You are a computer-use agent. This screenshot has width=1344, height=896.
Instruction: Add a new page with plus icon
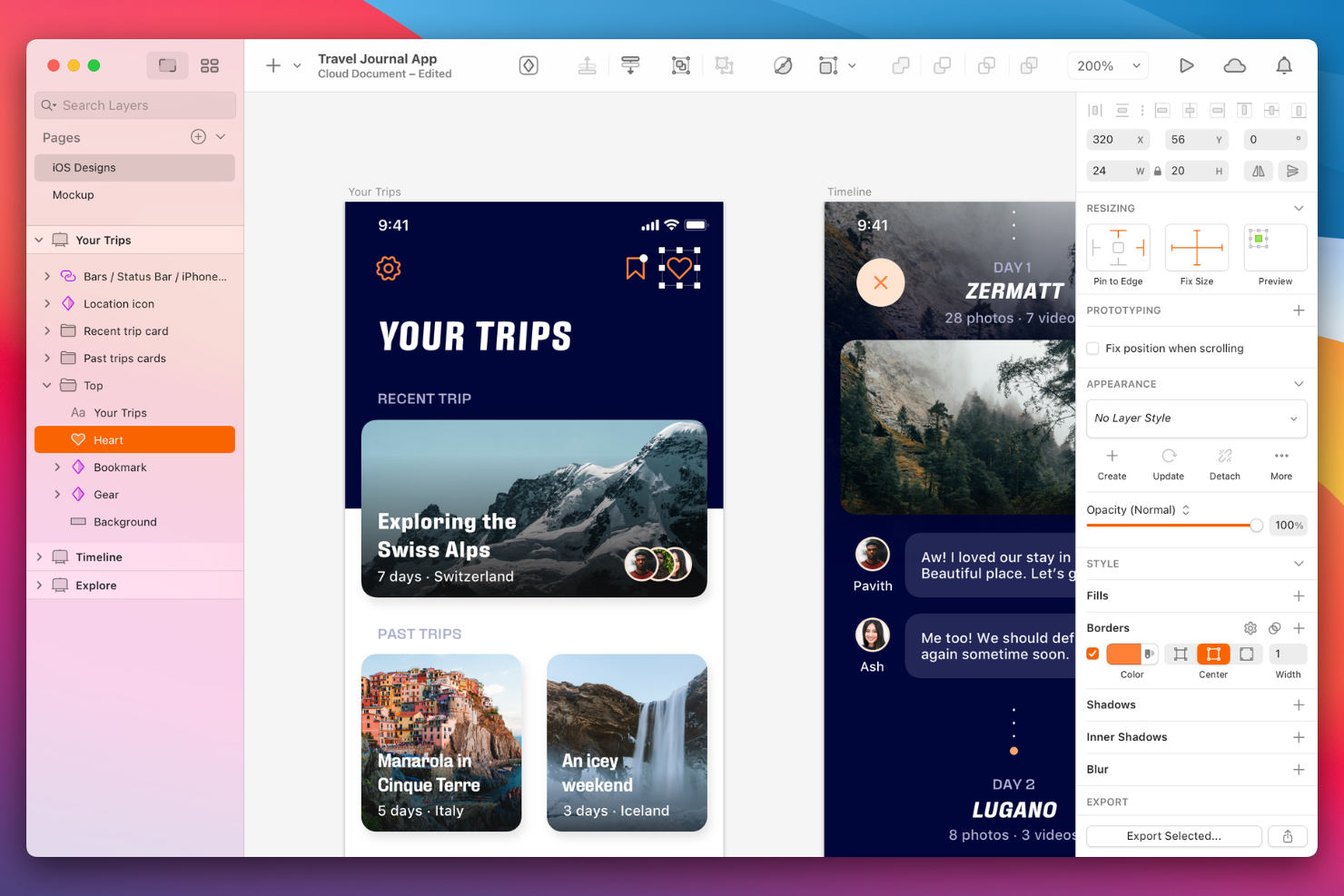[198, 137]
